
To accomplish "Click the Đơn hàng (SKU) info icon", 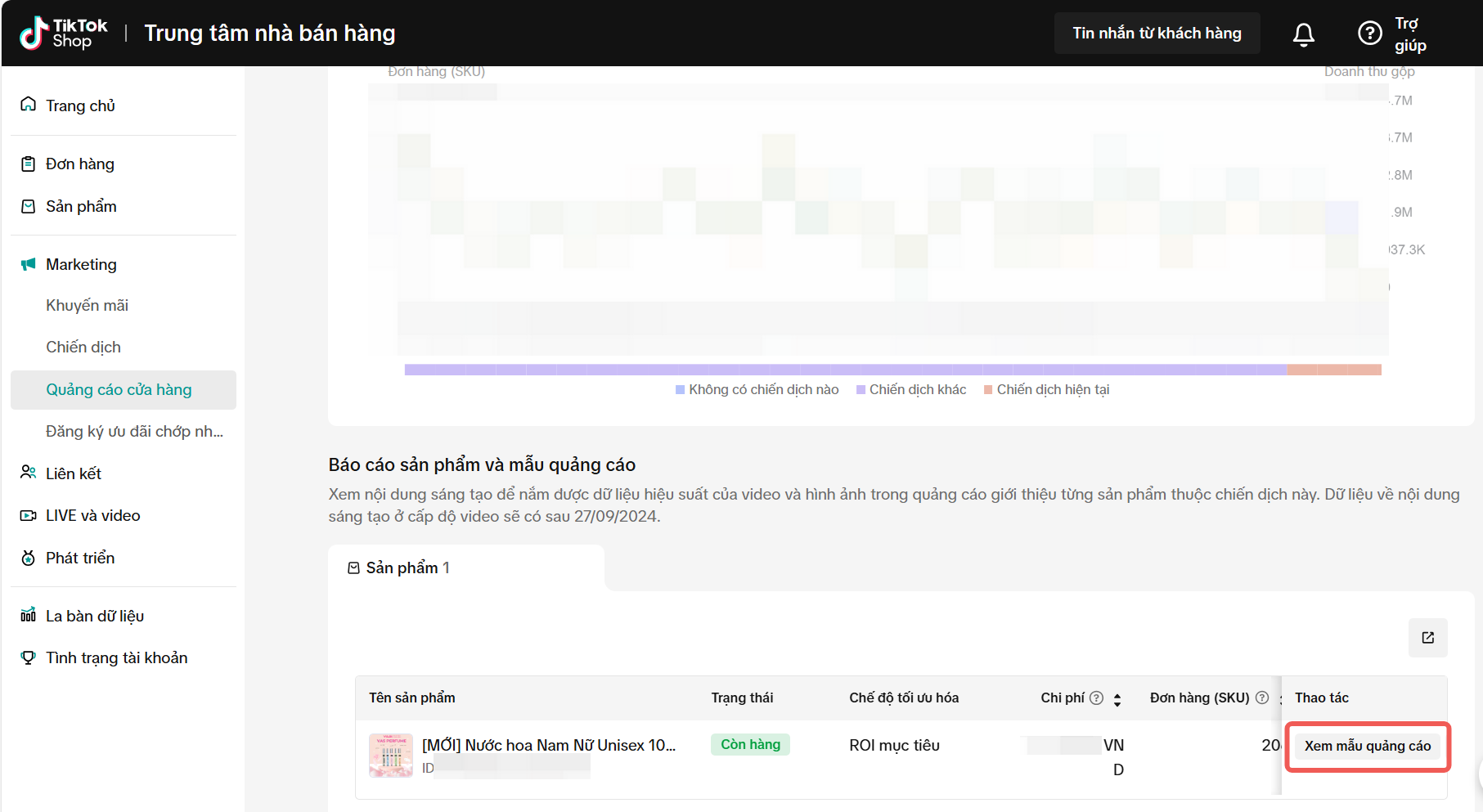I will click(1261, 698).
